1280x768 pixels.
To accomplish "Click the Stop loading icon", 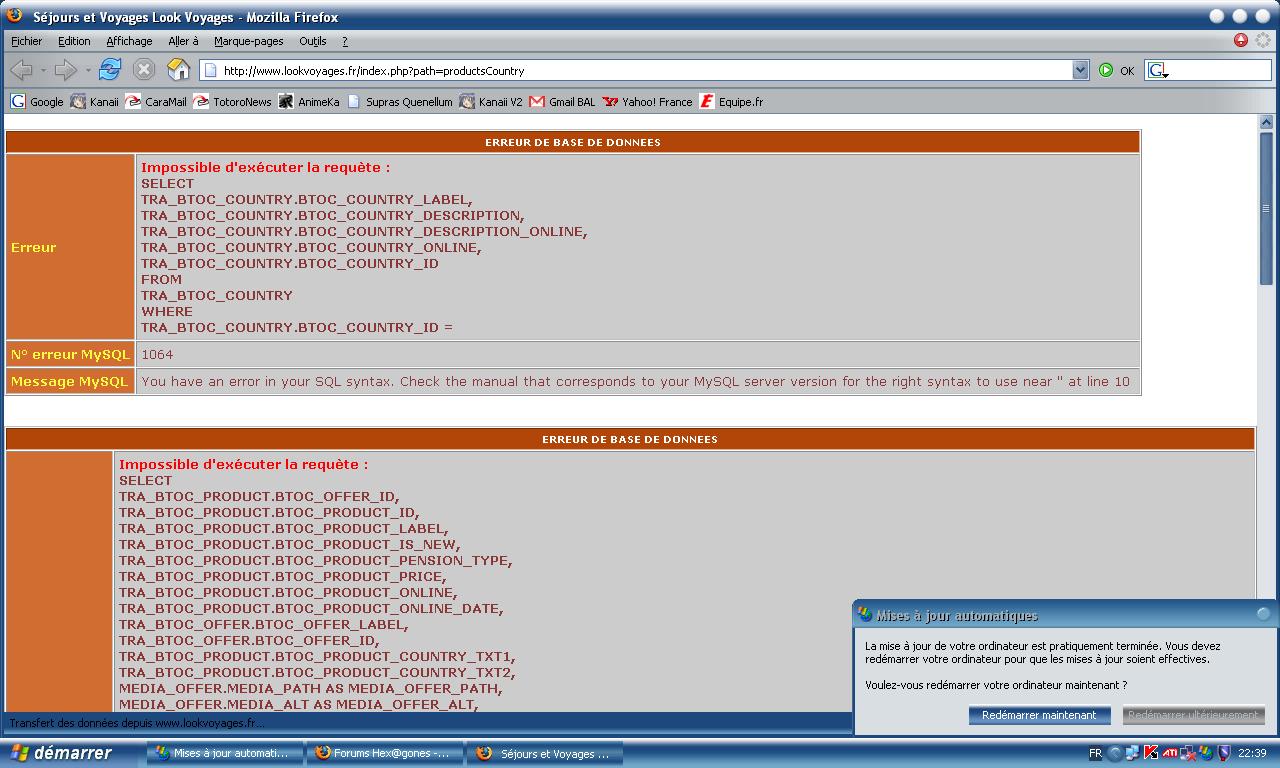I will pyautogui.click(x=144, y=70).
